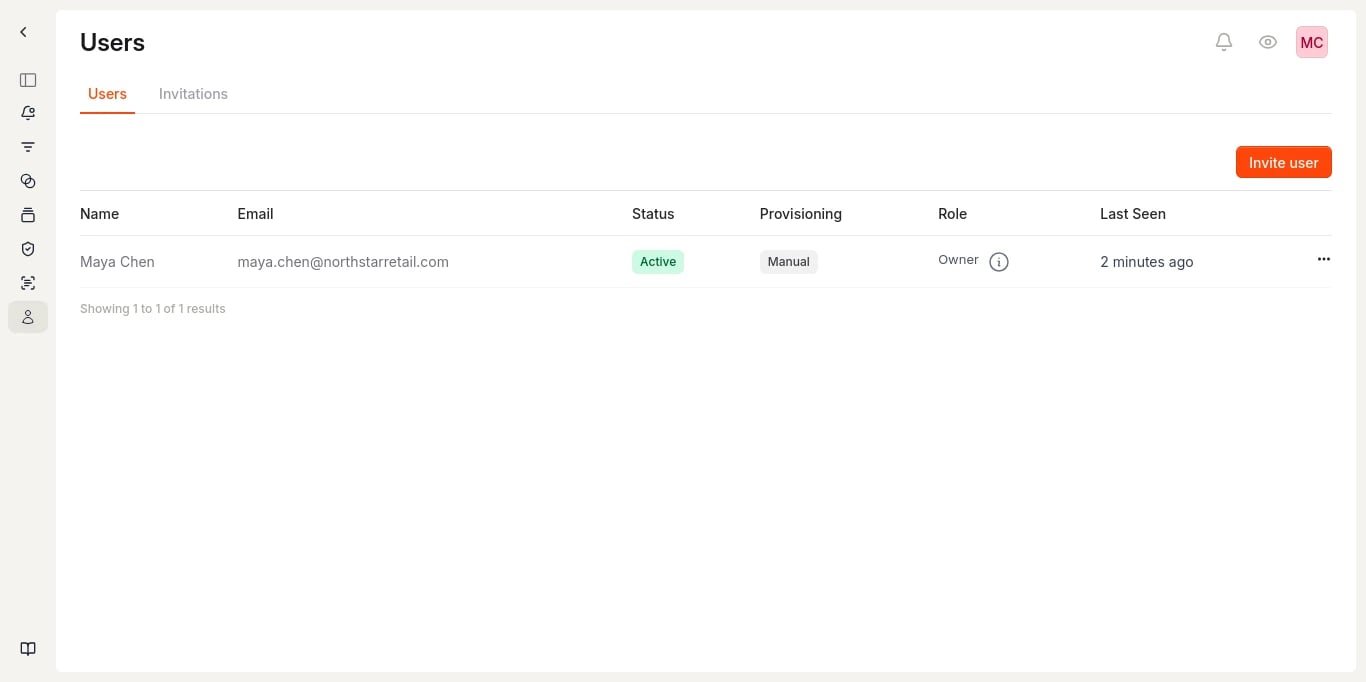Open the filter lines sidebar icon
Image resolution: width=1366 pixels, height=682 pixels.
(28, 147)
